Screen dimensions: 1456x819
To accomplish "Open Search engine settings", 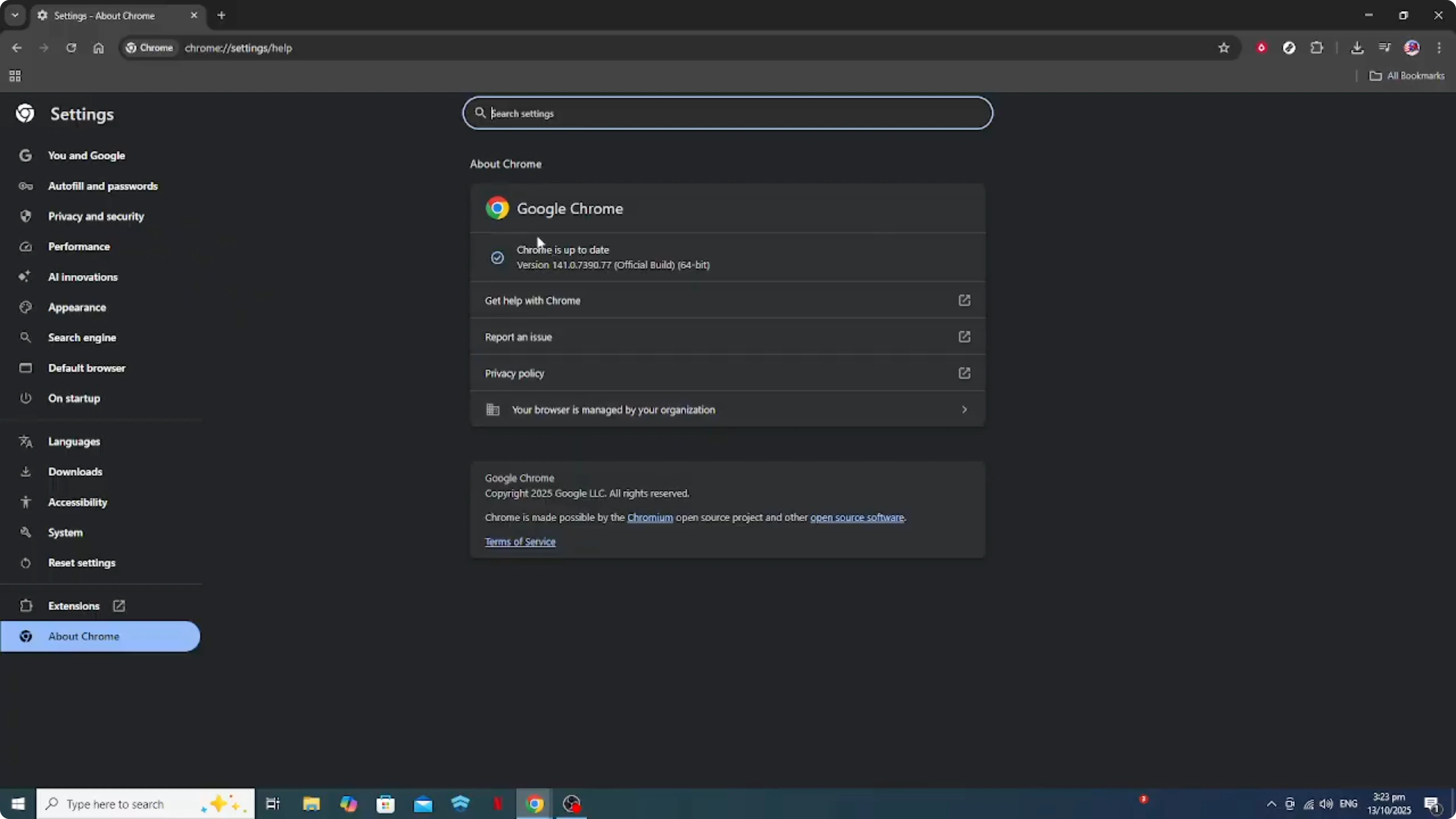I will (82, 337).
